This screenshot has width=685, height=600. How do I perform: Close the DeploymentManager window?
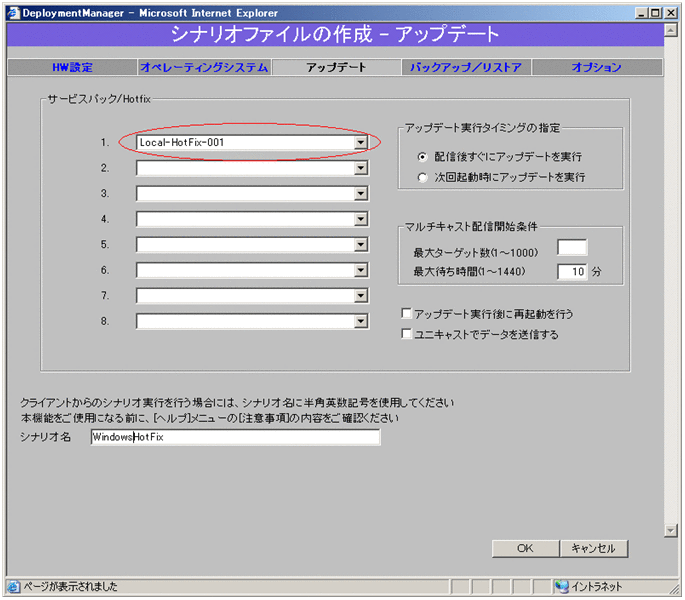coord(671,13)
